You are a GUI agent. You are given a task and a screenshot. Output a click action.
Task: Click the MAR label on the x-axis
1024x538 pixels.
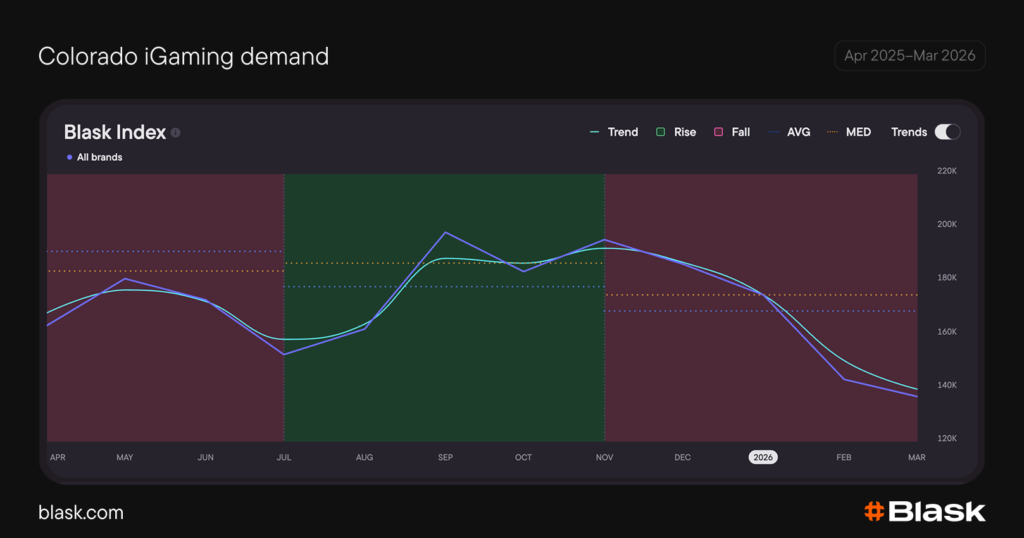click(x=917, y=457)
